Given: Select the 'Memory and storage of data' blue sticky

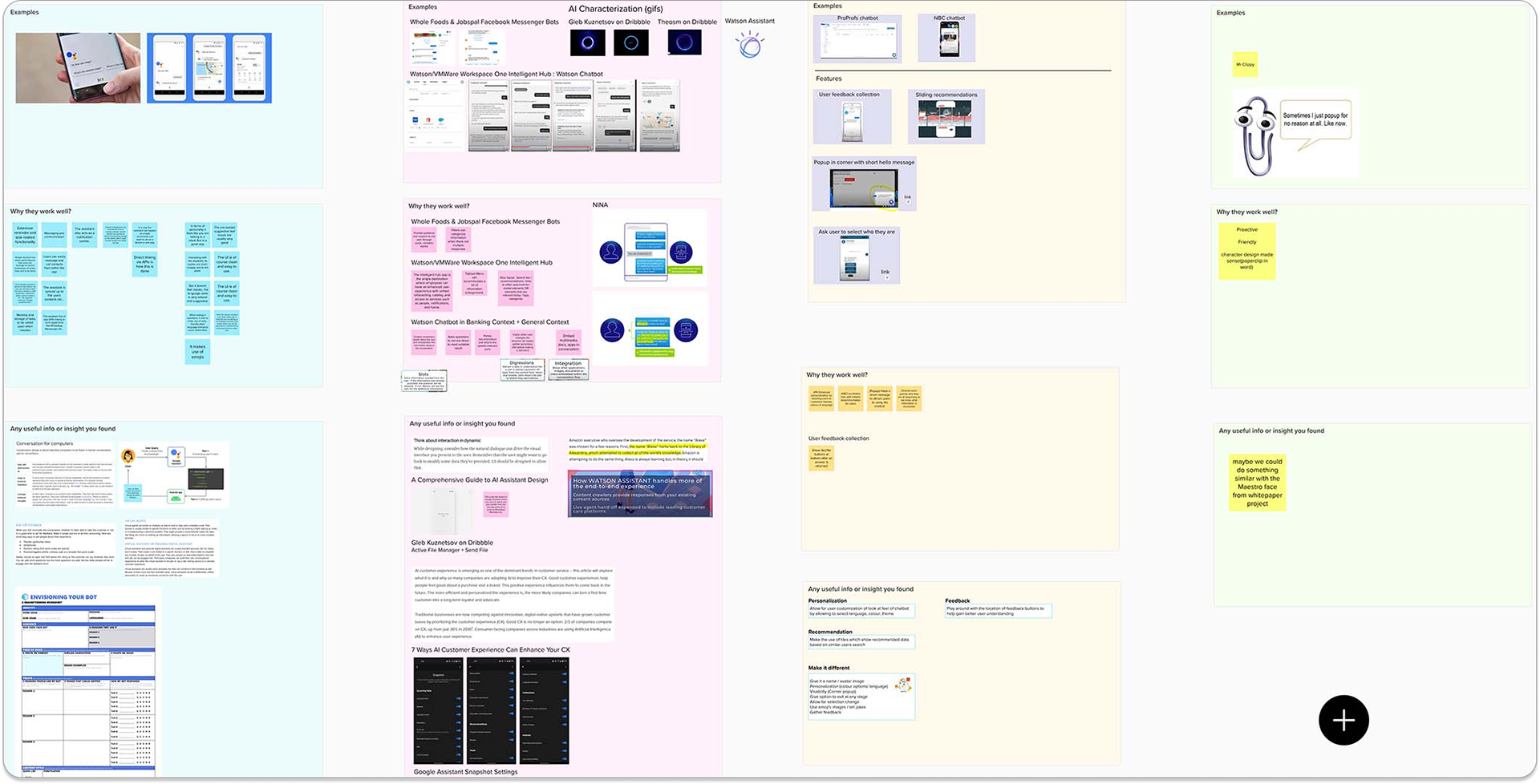Looking at the screenshot, I should tap(25, 322).
